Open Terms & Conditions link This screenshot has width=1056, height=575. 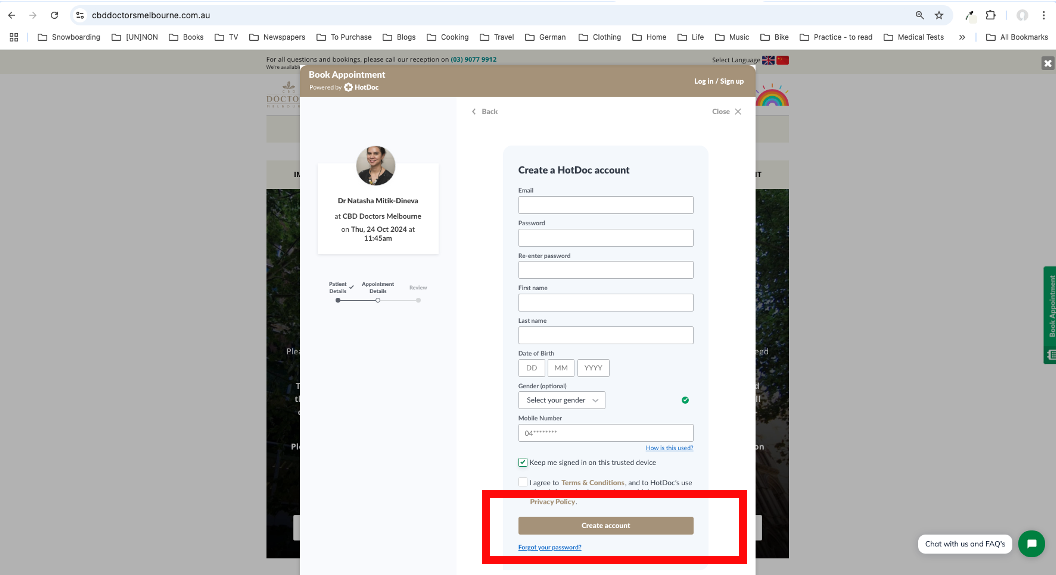coord(593,483)
